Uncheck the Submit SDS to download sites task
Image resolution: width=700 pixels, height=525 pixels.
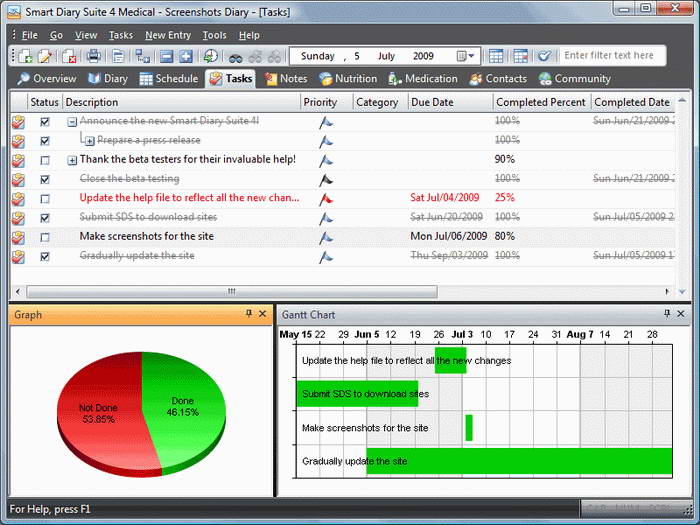pyautogui.click(x=45, y=218)
